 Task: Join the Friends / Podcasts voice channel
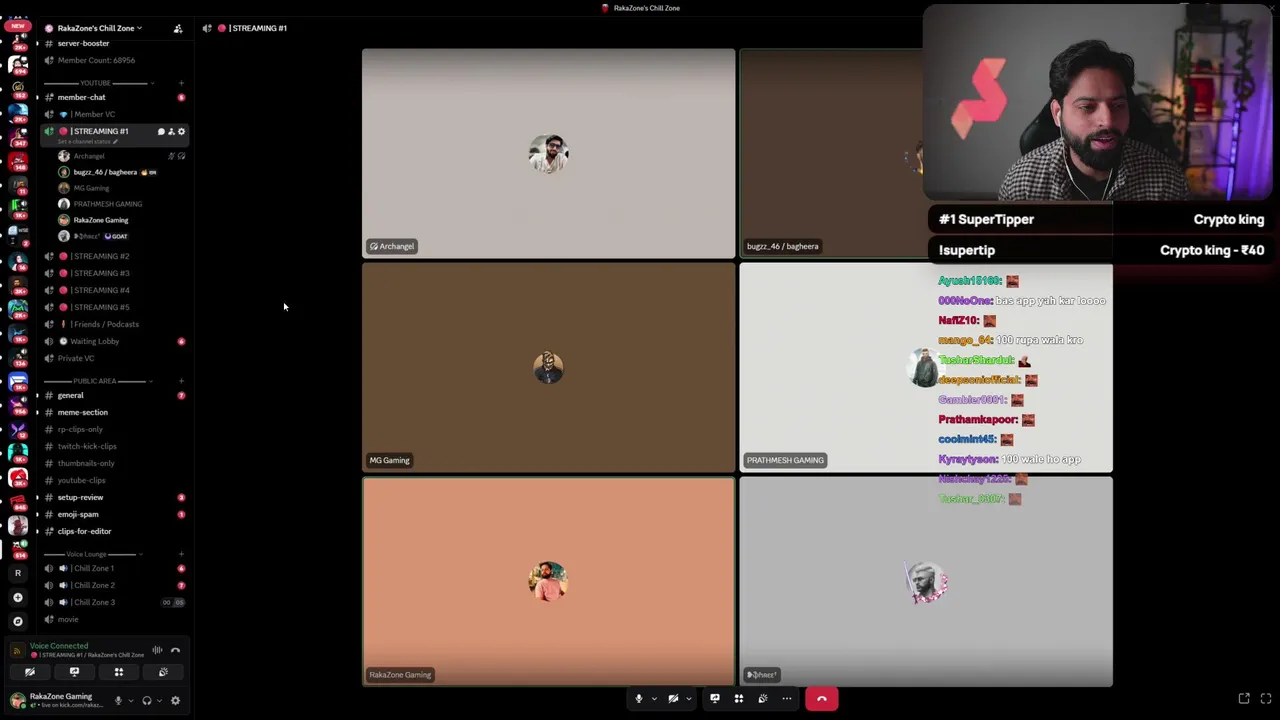coord(104,324)
